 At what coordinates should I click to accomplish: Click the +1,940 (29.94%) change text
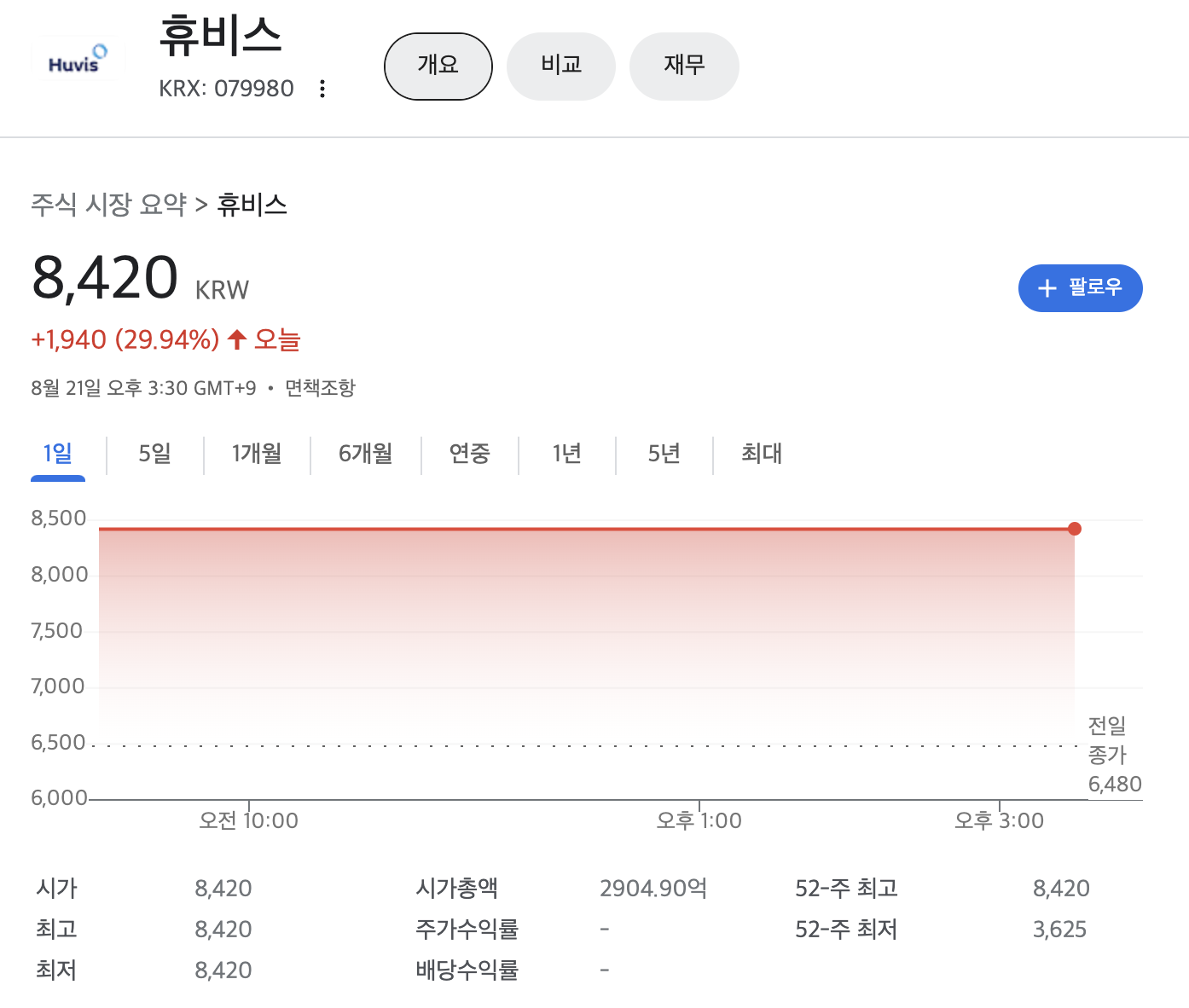(x=125, y=340)
